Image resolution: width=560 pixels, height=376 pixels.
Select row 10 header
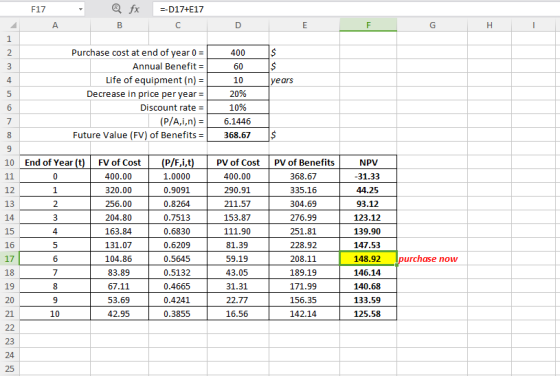[x=9, y=162]
